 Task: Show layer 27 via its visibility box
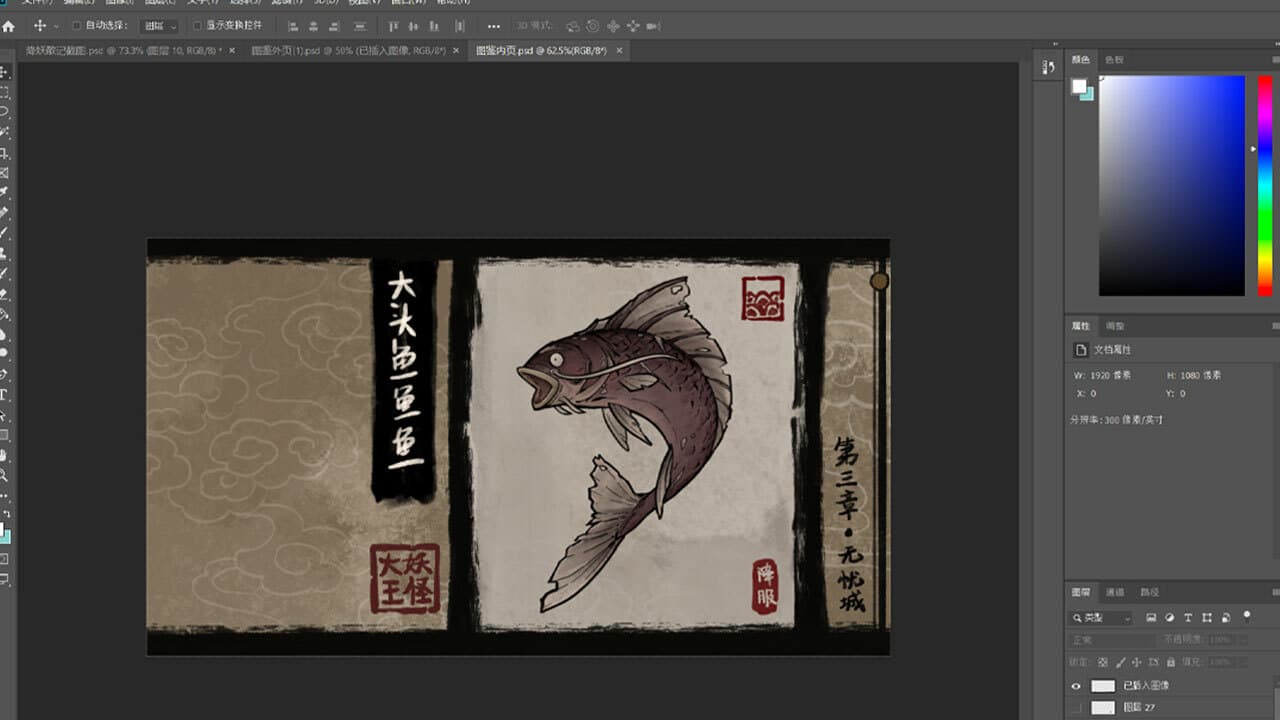tap(1076, 708)
